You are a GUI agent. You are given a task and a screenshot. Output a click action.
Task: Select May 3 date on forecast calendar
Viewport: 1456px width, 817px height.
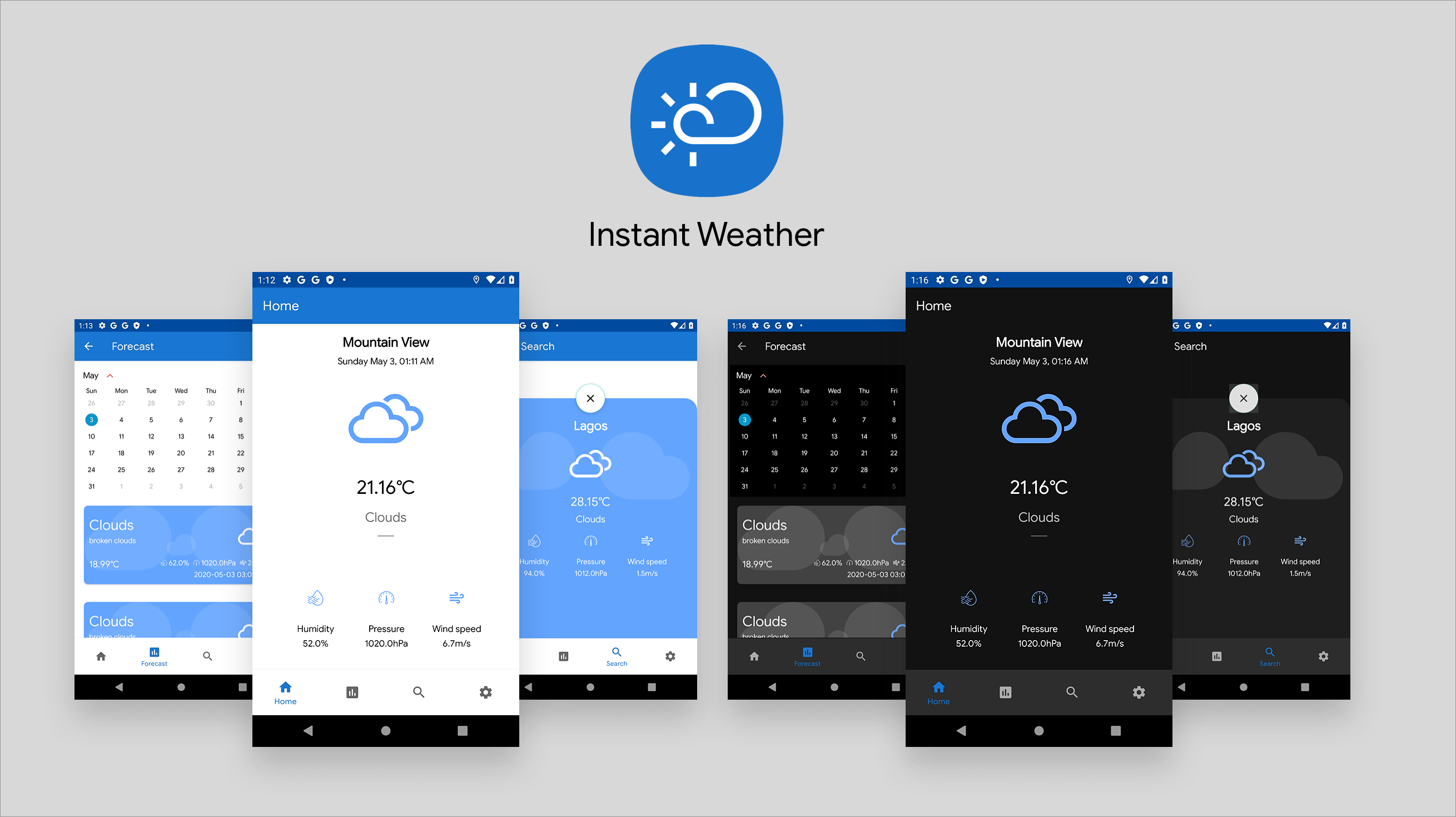(91, 420)
